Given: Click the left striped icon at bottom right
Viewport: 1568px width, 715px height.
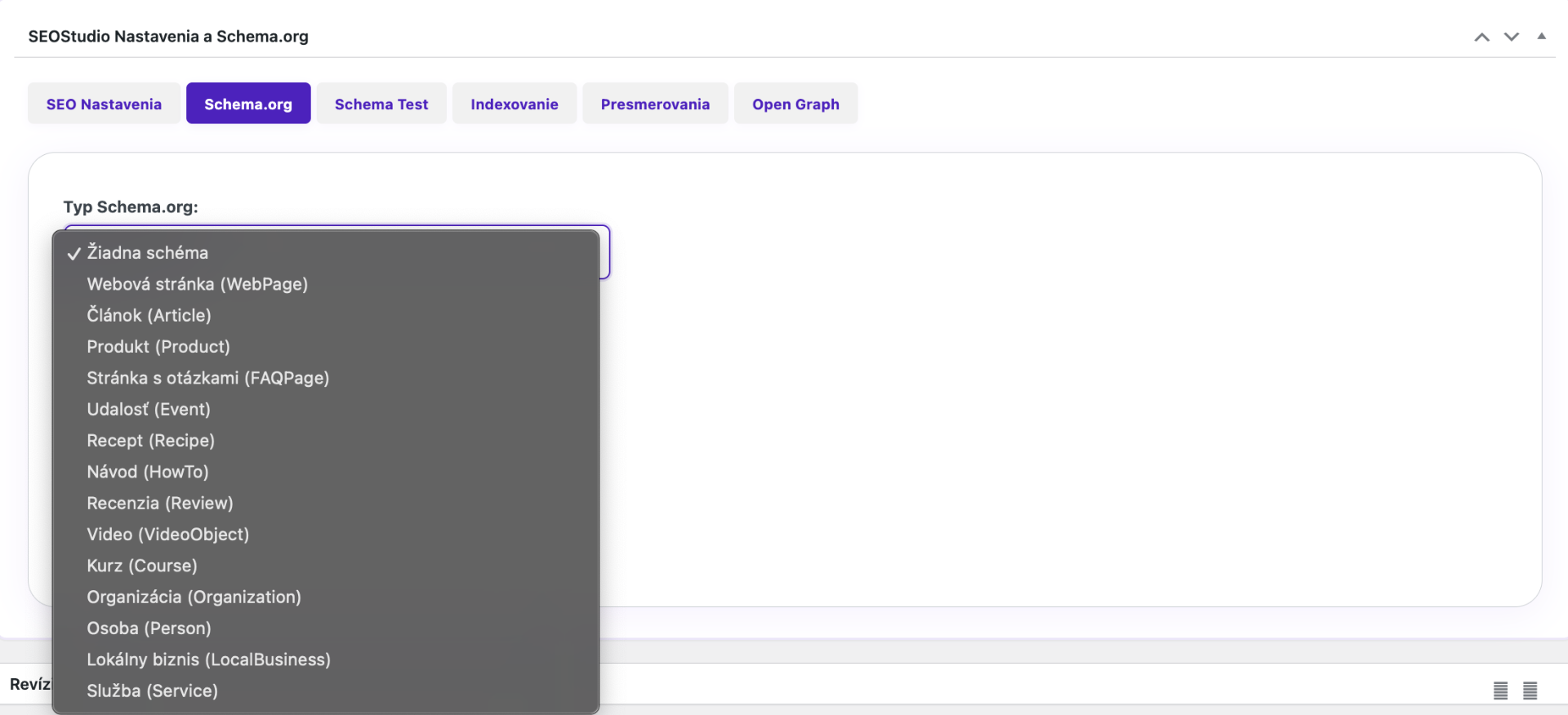Looking at the screenshot, I should (x=1500, y=691).
